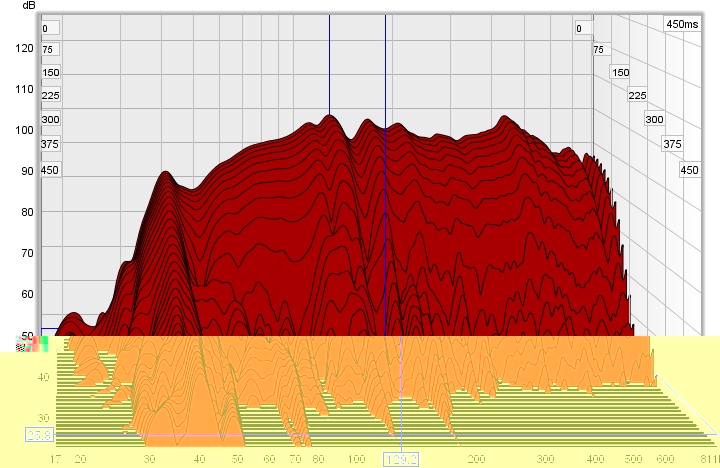Click the 300 ms marker on the right time axis
Image resolution: width=720 pixels, height=468 pixels.
(654, 120)
